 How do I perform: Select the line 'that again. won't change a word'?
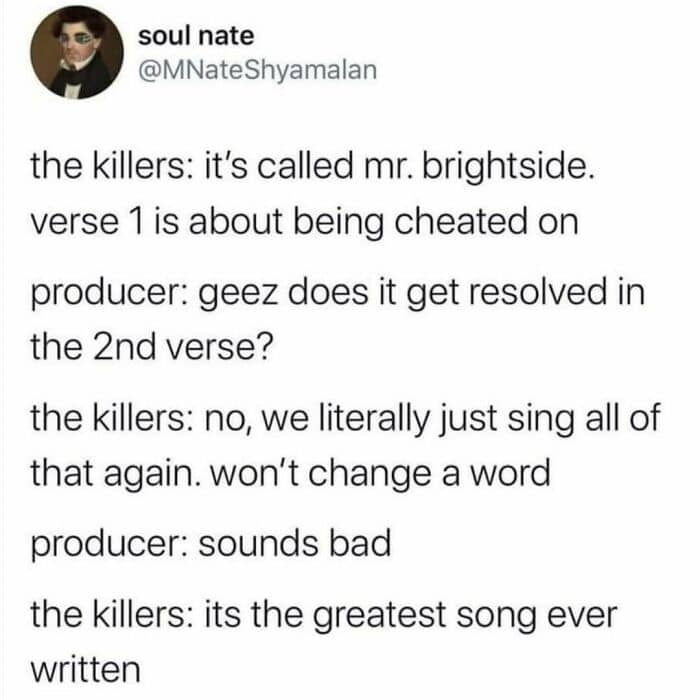point(291,473)
